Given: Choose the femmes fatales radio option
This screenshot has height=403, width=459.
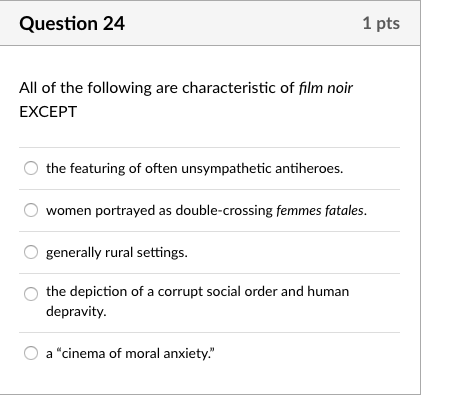Looking at the screenshot, I should tap(31, 210).
